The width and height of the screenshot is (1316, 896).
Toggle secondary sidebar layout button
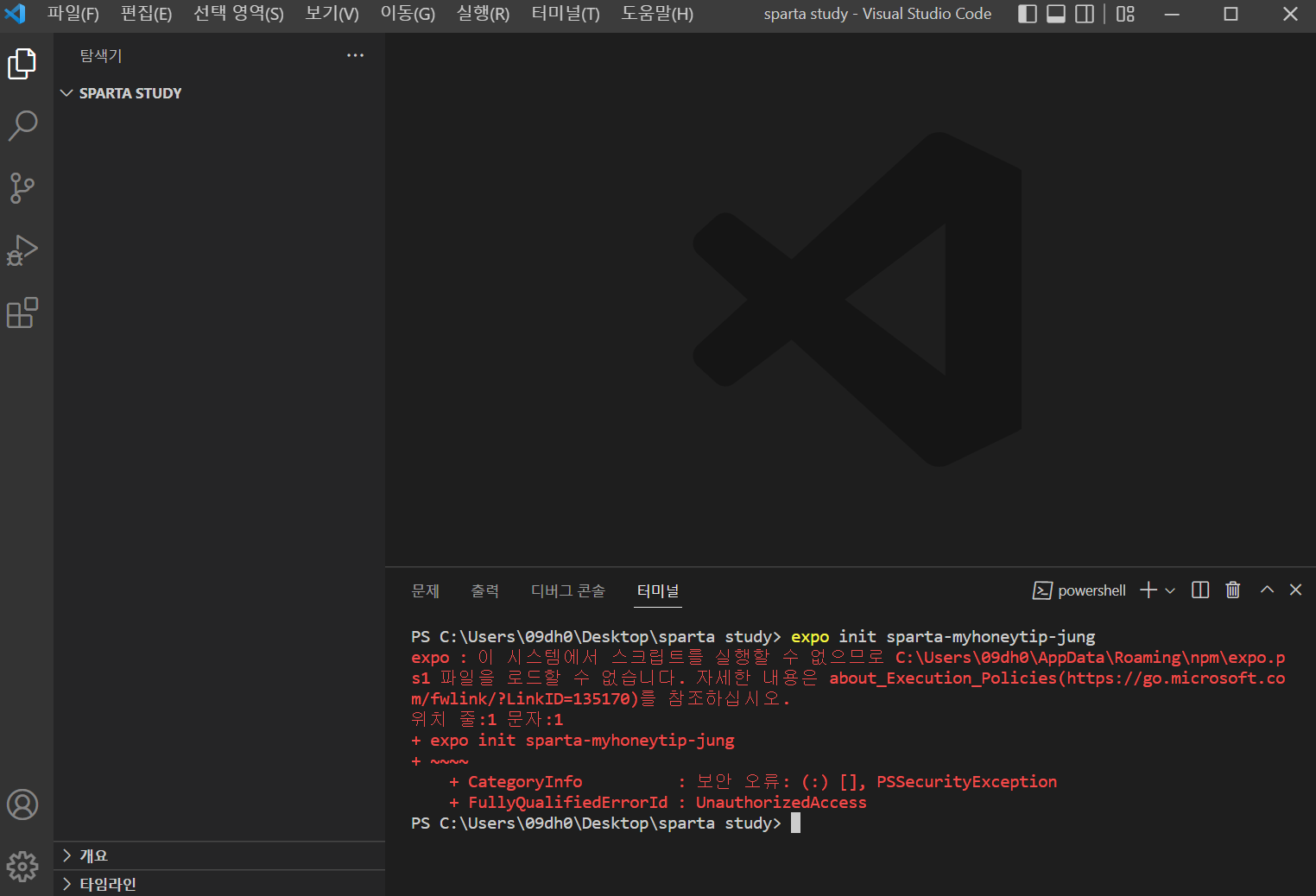click(x=1085, y=14)
